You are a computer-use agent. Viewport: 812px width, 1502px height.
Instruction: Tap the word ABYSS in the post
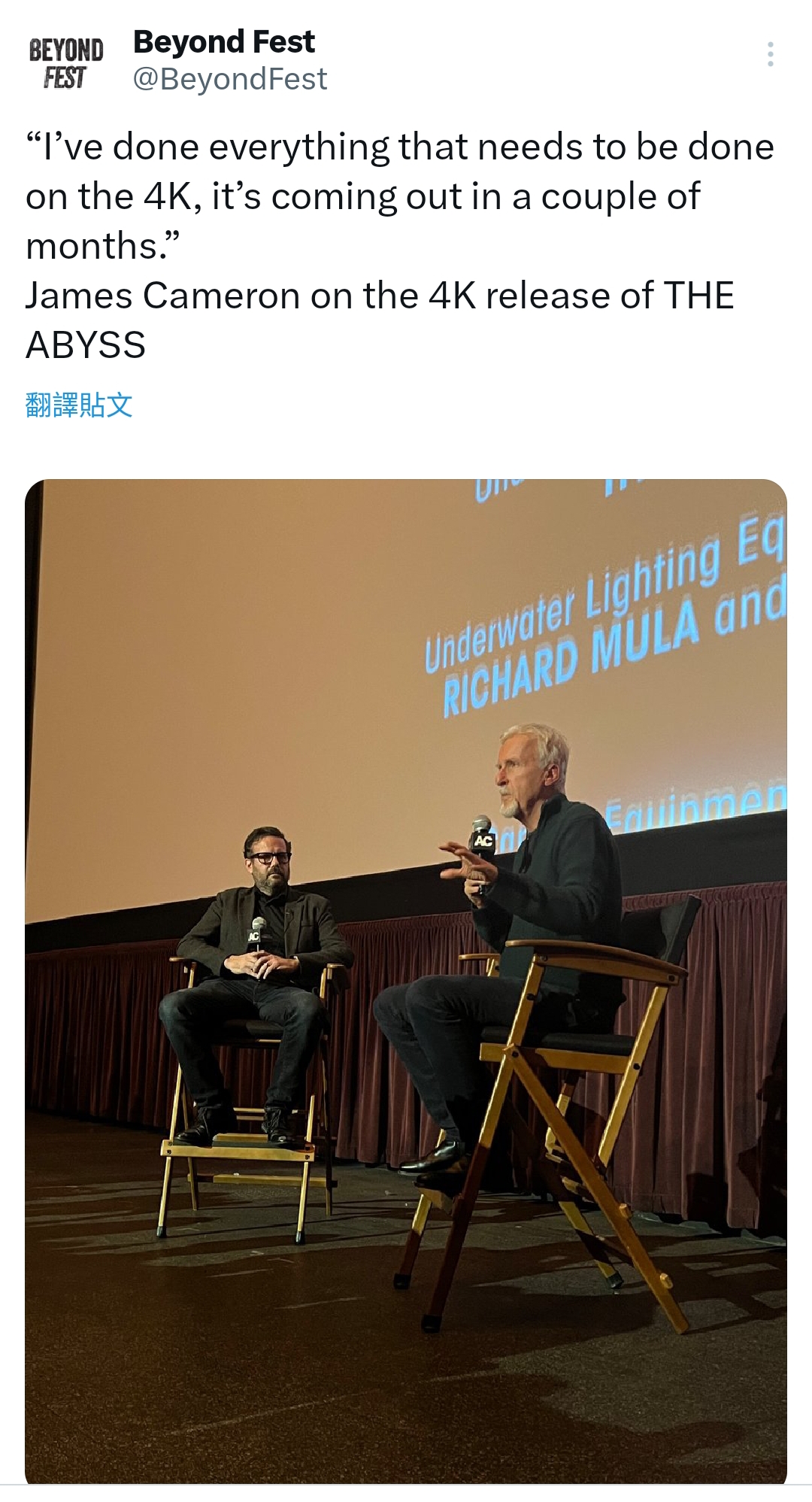tap(86, 345)
